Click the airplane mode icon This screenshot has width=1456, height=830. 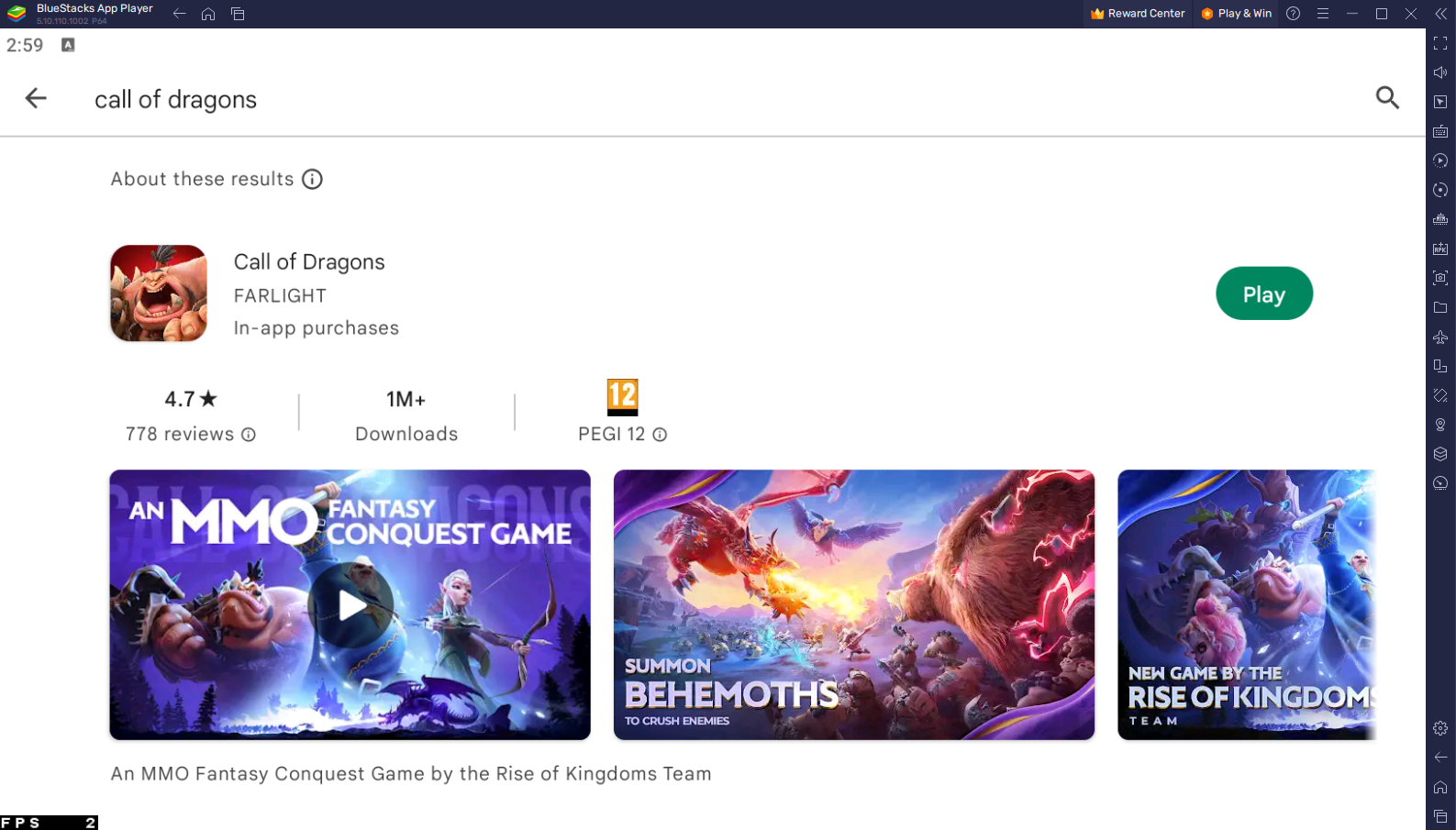point(1440,337)
